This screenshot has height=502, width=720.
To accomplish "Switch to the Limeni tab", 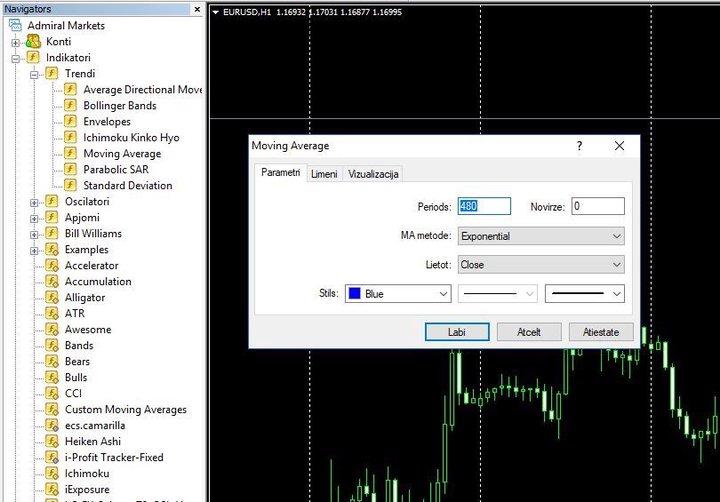I will (x=324, y=174).
